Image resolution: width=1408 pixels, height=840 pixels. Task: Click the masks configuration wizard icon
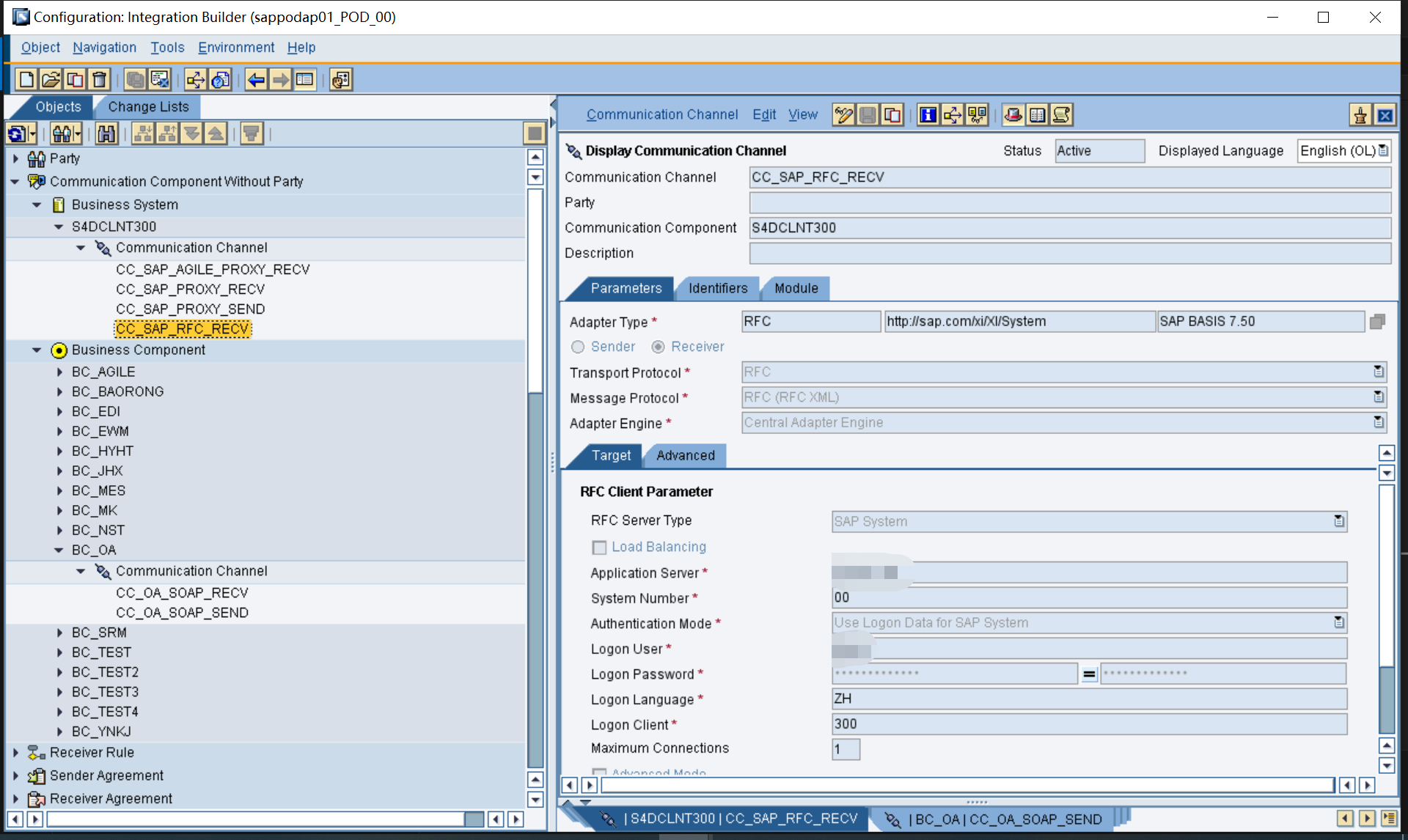(341, 79)
